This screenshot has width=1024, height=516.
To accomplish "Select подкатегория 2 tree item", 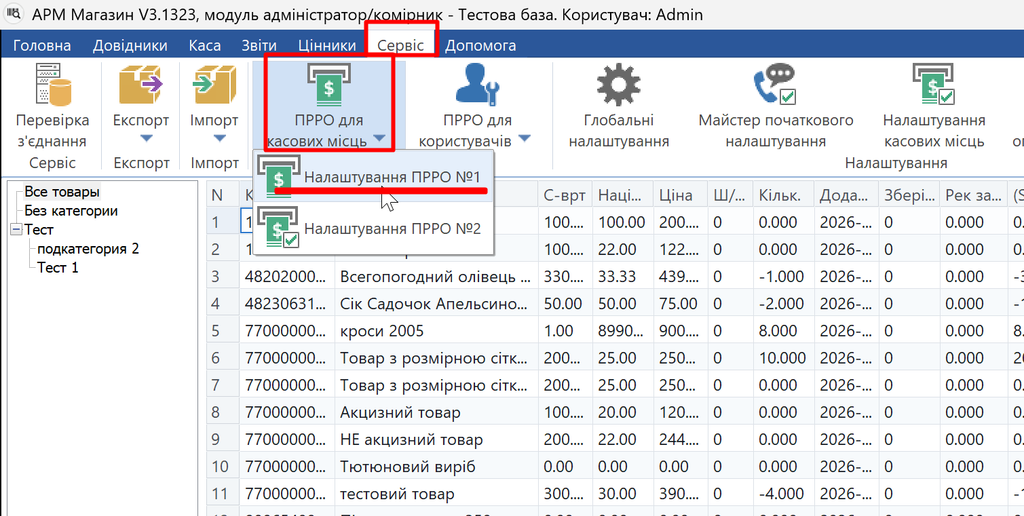I will coord(88,249).
